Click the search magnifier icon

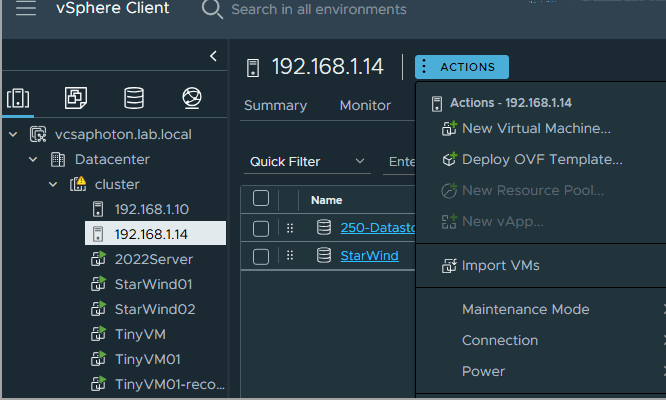(x=212, y=9)
